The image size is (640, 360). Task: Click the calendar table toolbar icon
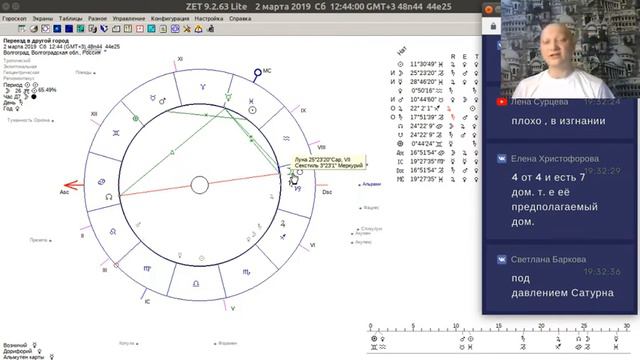[x=22, y=29]
